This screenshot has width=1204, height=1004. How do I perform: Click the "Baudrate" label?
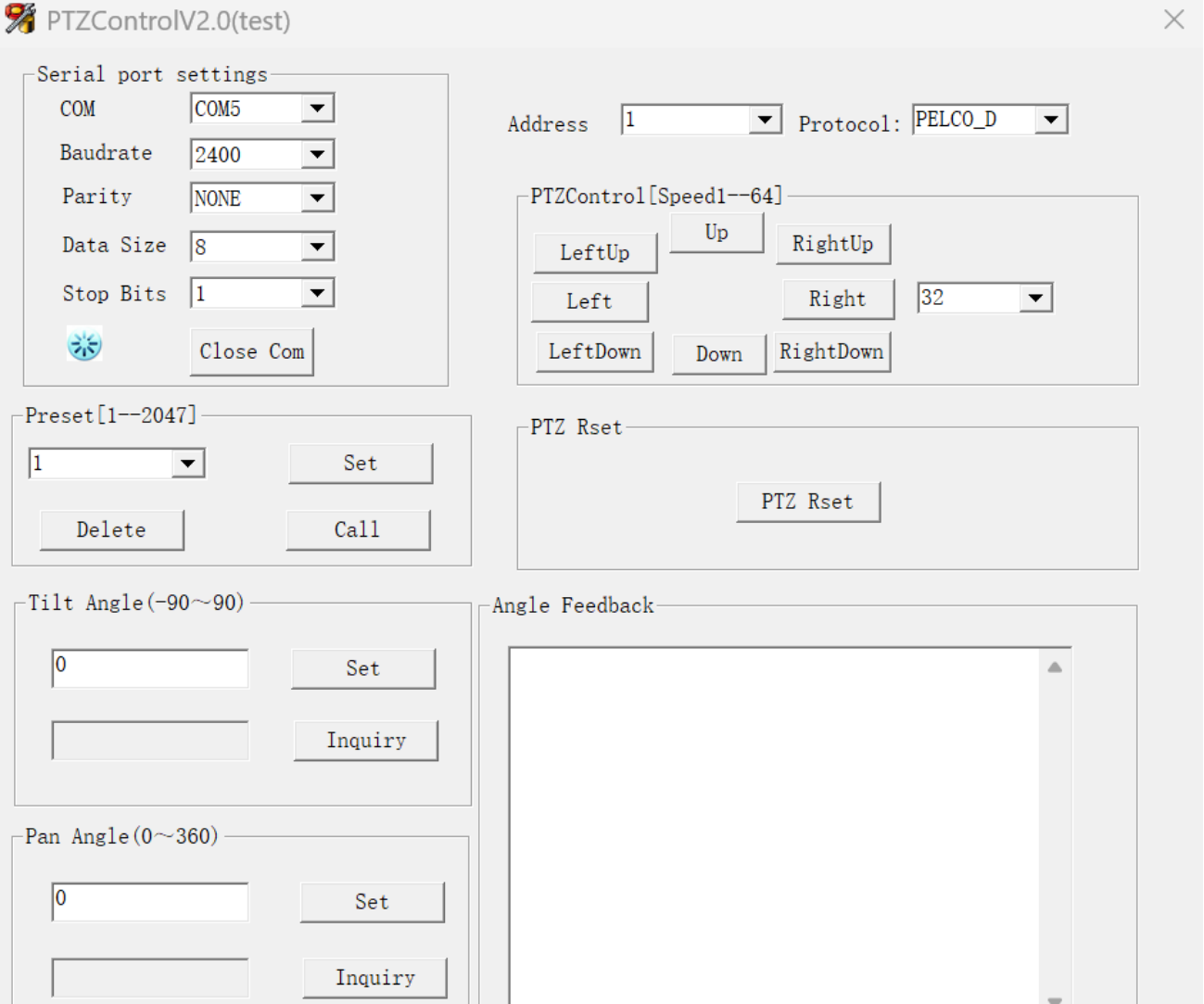point(106,153)
